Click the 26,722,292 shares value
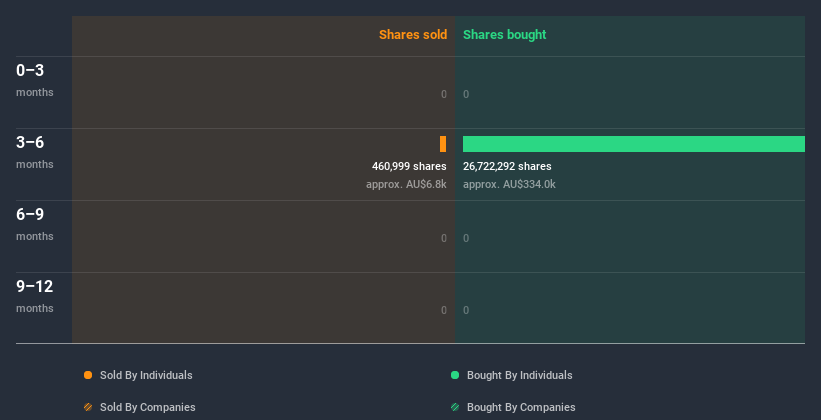The image size is (821, 420). tap(507, 167)
